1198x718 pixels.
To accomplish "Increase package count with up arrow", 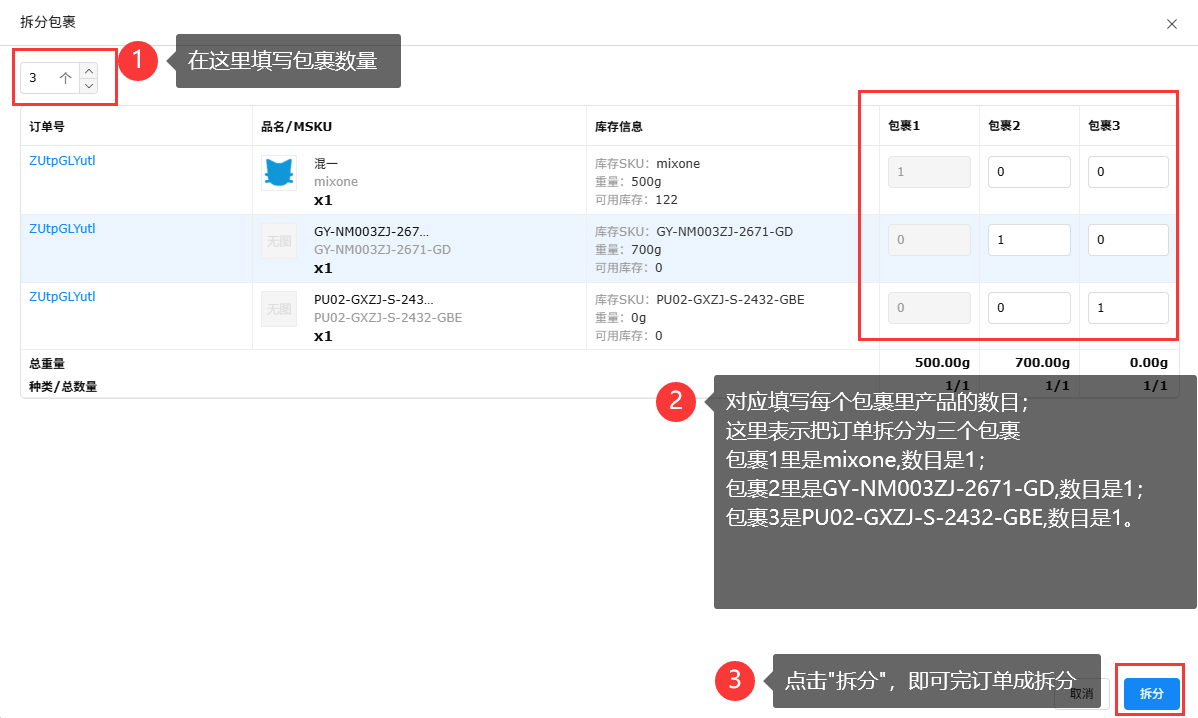I will tap(89, 70).
